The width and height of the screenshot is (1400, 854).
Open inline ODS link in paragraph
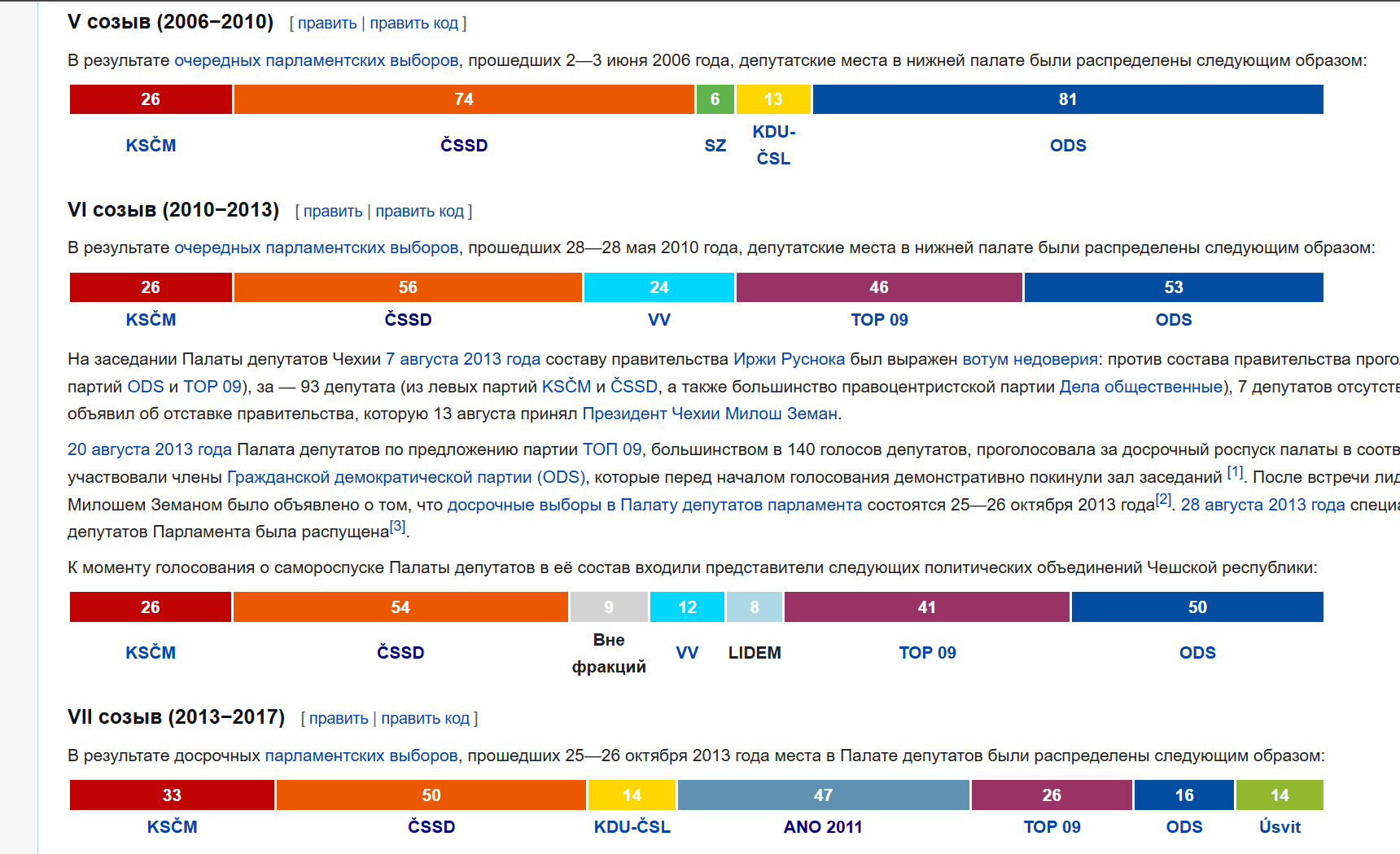(x=146, y=387)
